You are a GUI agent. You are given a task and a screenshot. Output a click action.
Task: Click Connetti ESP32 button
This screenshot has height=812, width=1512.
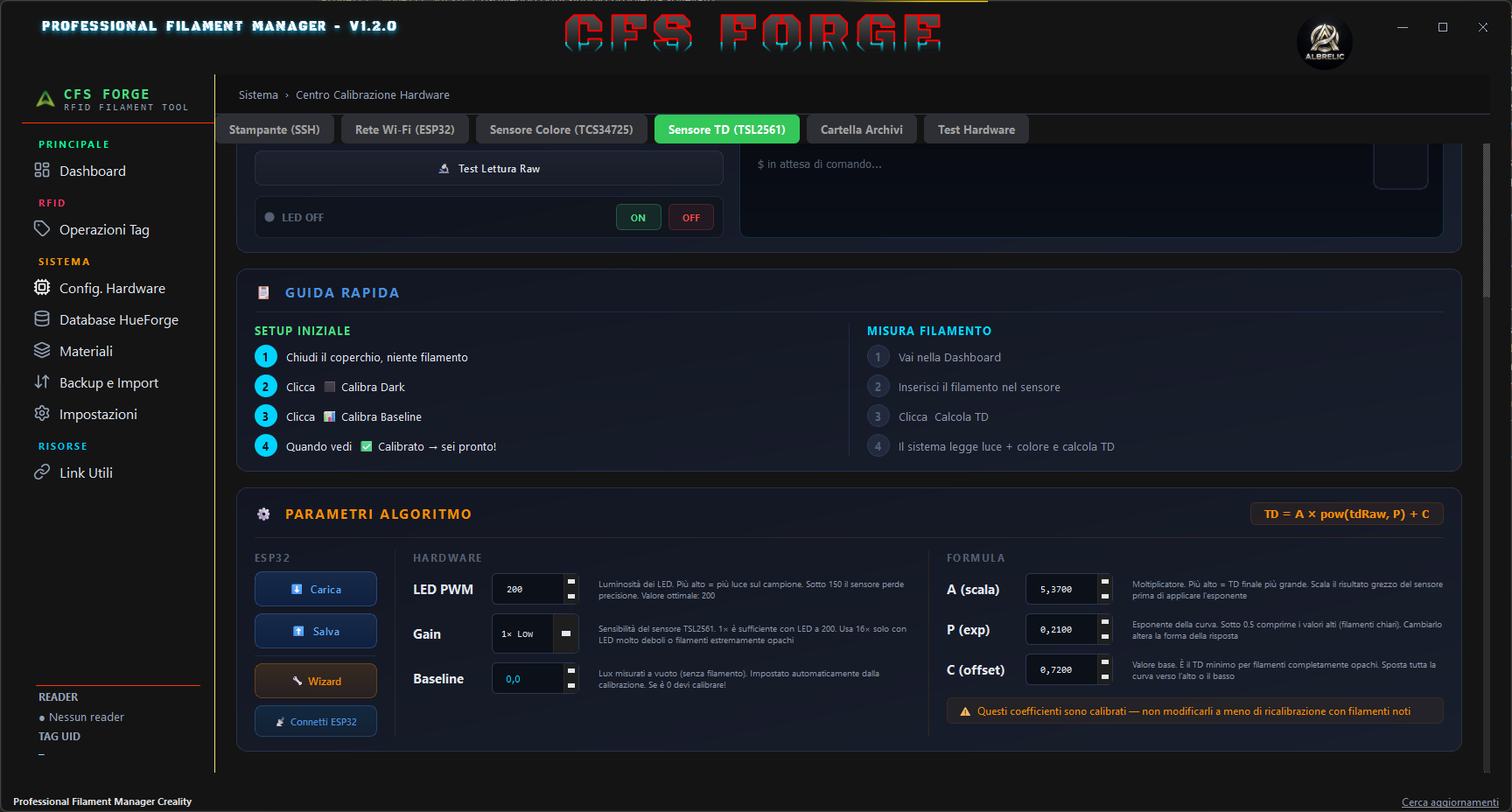316,721
